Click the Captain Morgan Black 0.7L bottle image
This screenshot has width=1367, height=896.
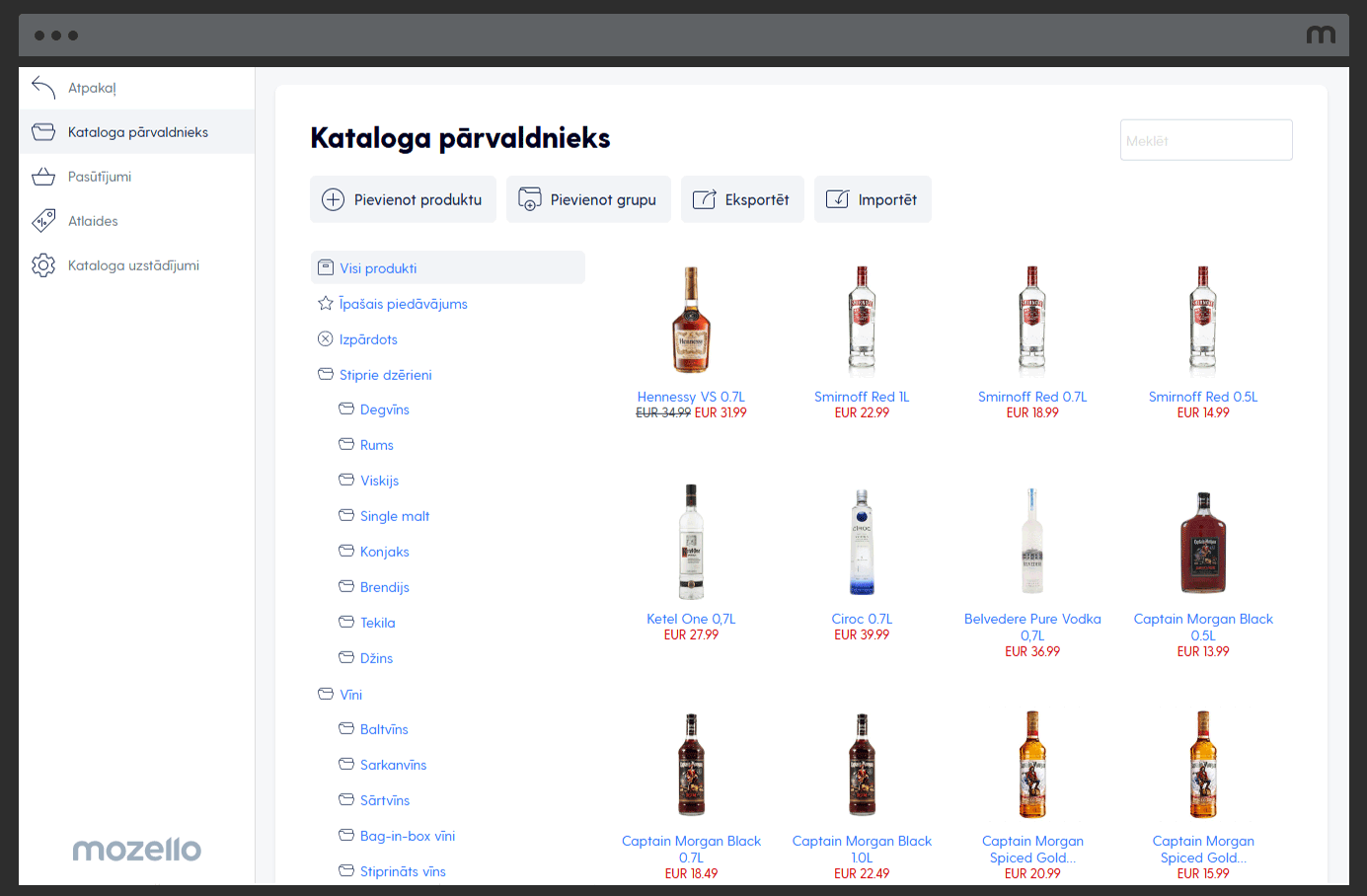[x=691, y=764]
